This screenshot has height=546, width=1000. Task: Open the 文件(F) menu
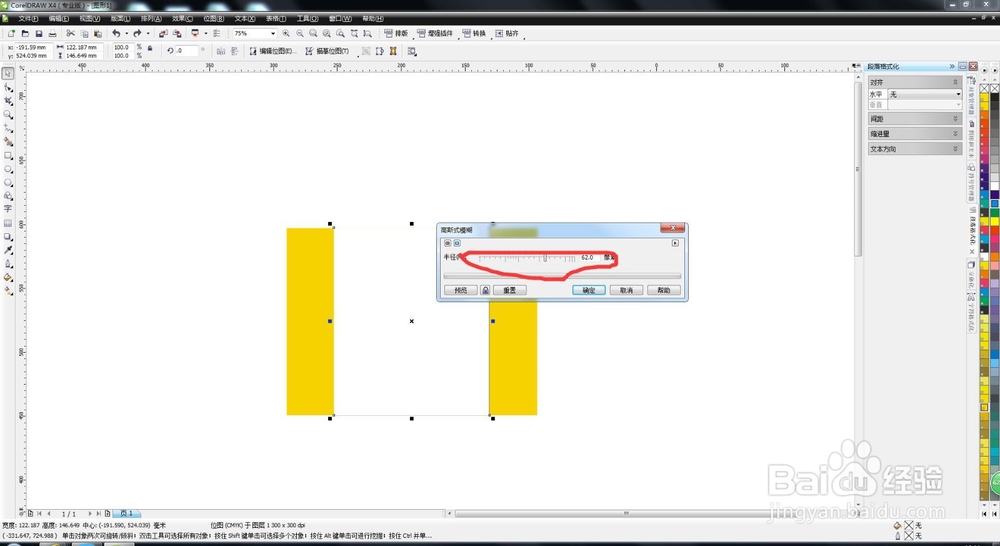pos(28,18)
